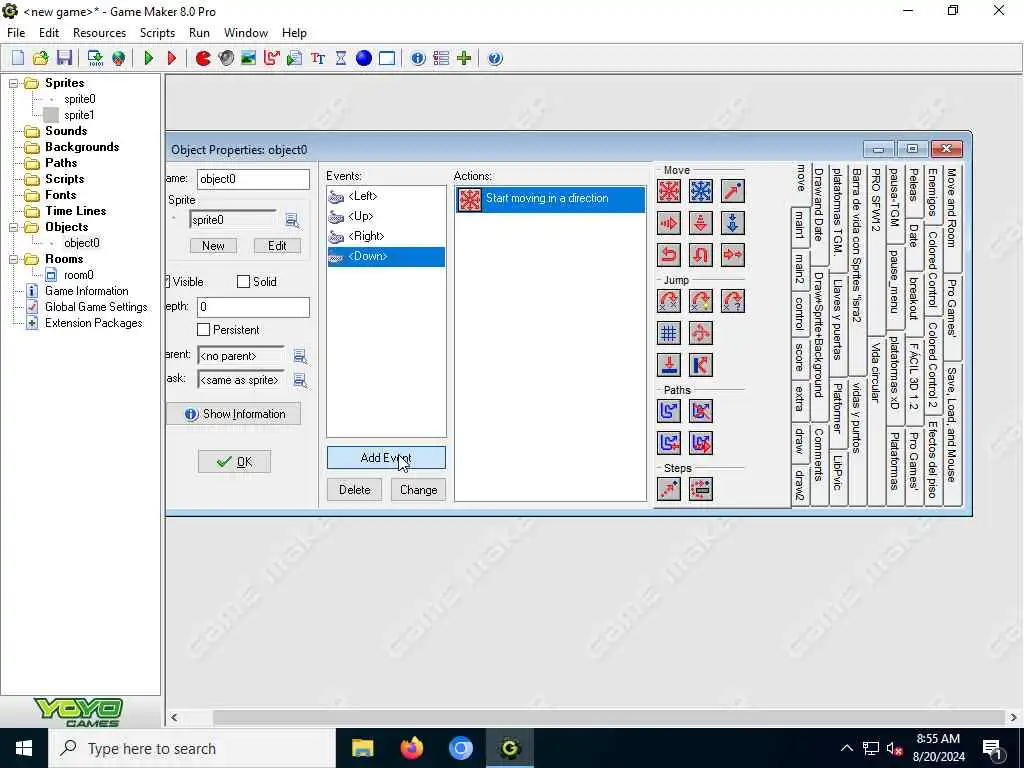Click the Create a new game toolbar icon
Image resolution: width=1024 pixels, height=768 pixels.
[18, 58]
